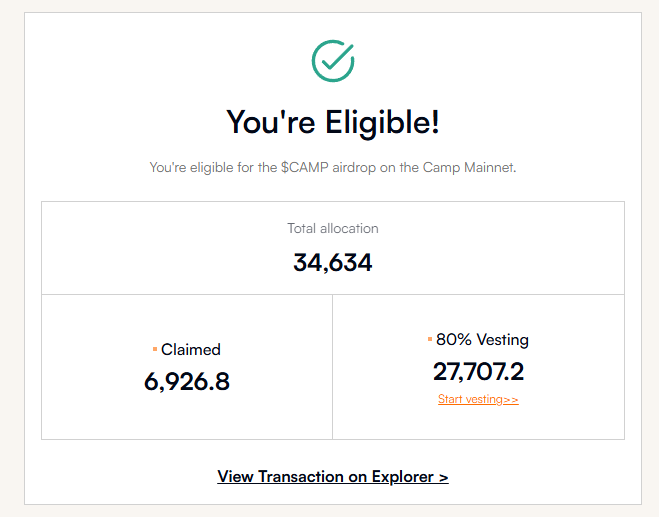Click the double arrows after Start vesting
659x517 pixels.
(511, 399)
